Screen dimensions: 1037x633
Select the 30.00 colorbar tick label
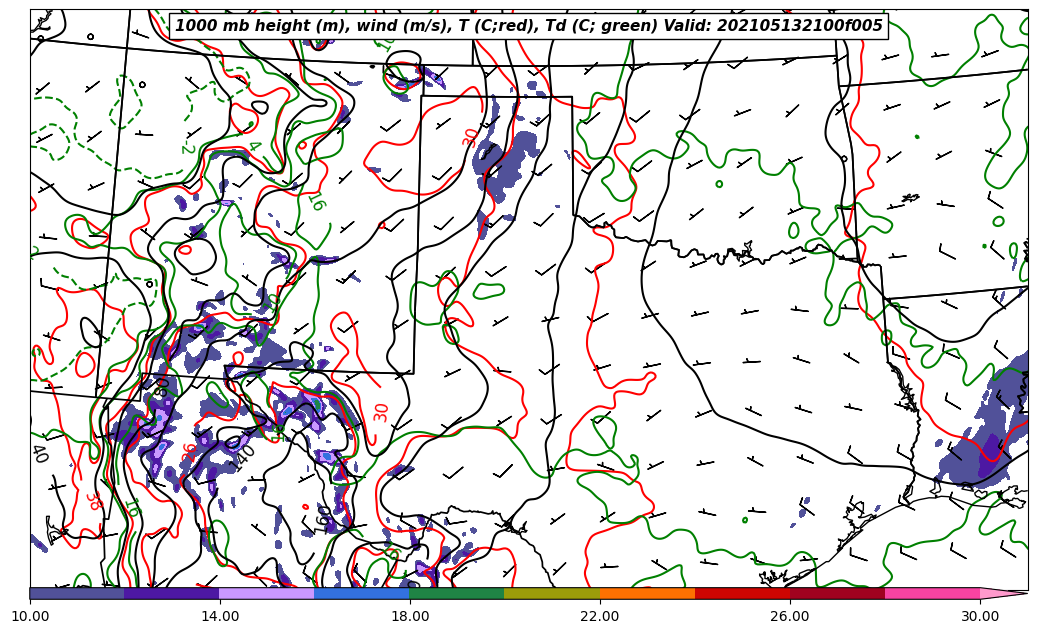(980, 616)
